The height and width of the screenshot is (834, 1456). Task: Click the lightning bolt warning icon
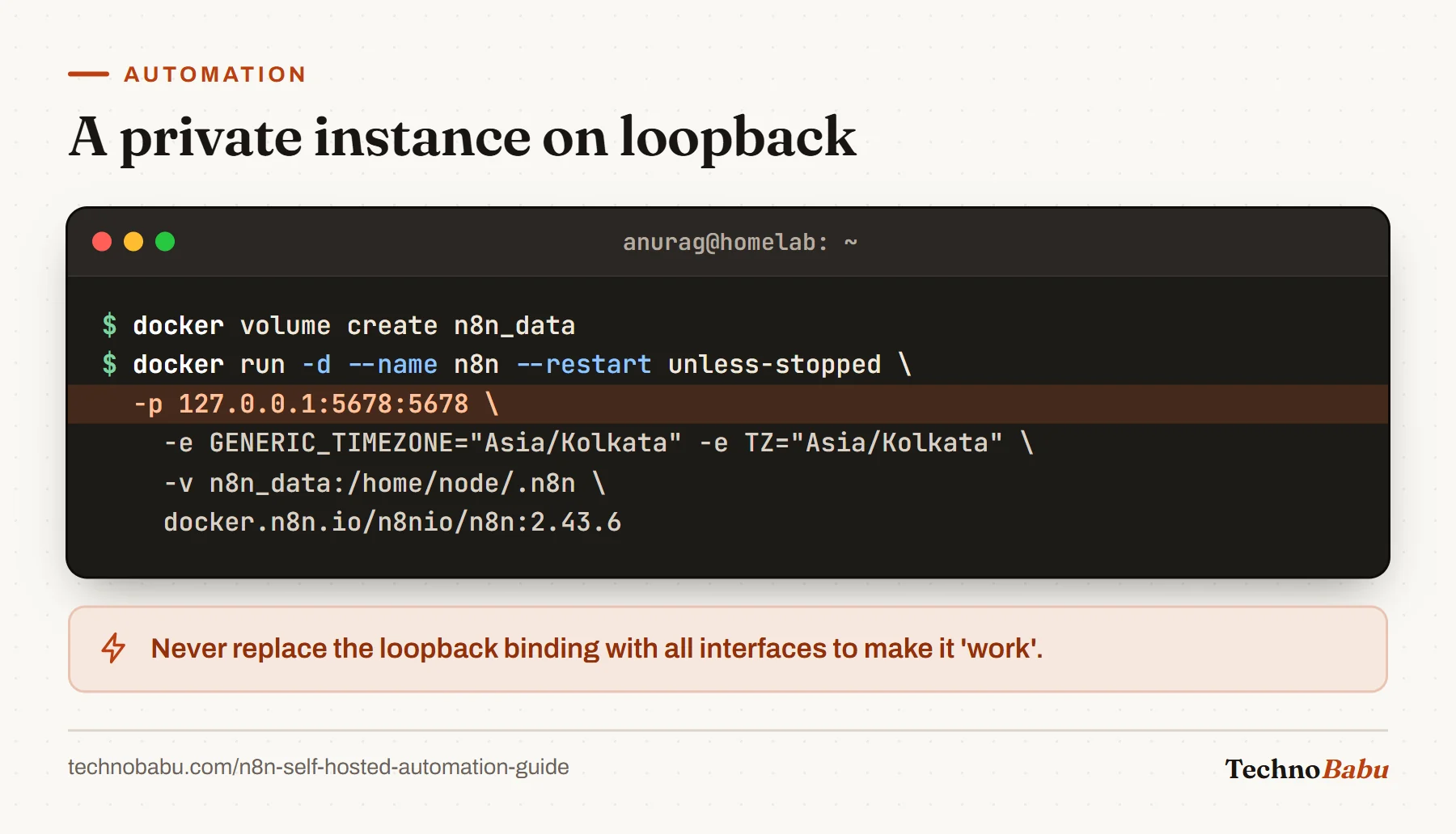tap(113, 648)
